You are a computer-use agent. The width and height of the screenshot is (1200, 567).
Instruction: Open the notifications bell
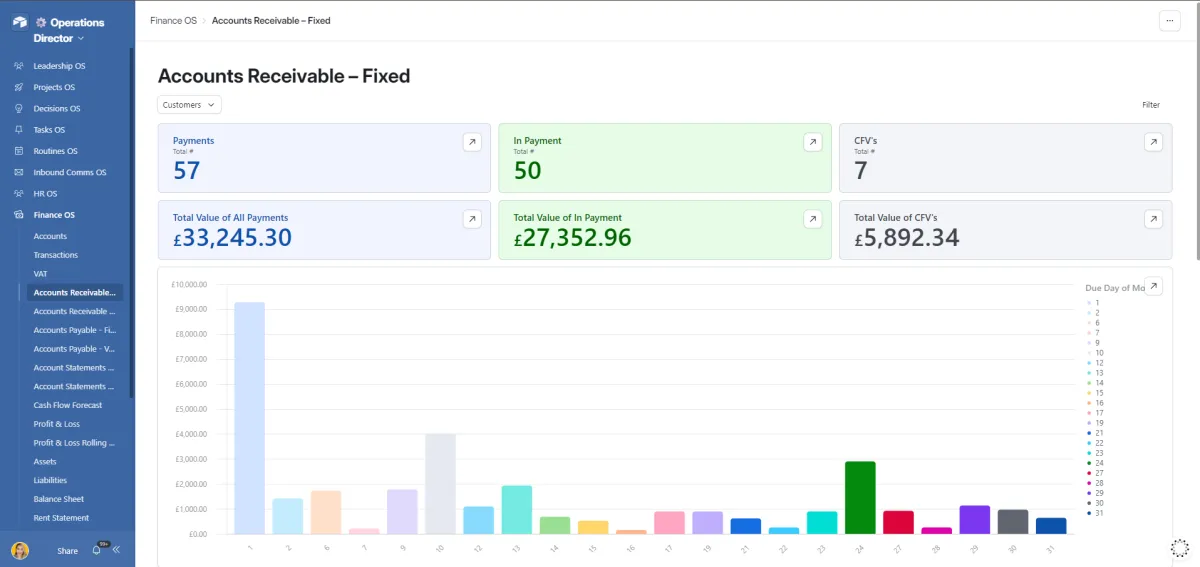point(96,550)
